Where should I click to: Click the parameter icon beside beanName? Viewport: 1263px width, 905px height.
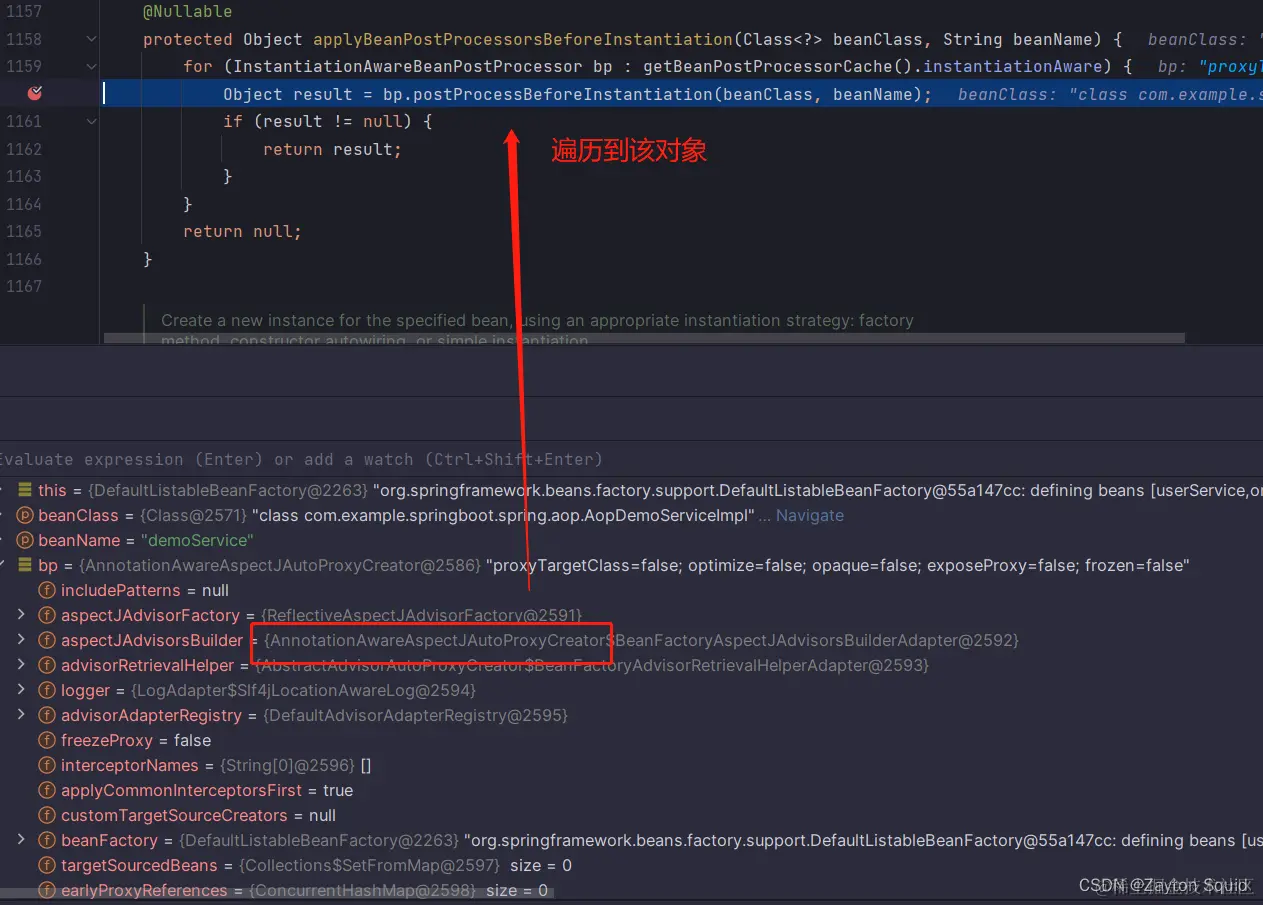25,540
